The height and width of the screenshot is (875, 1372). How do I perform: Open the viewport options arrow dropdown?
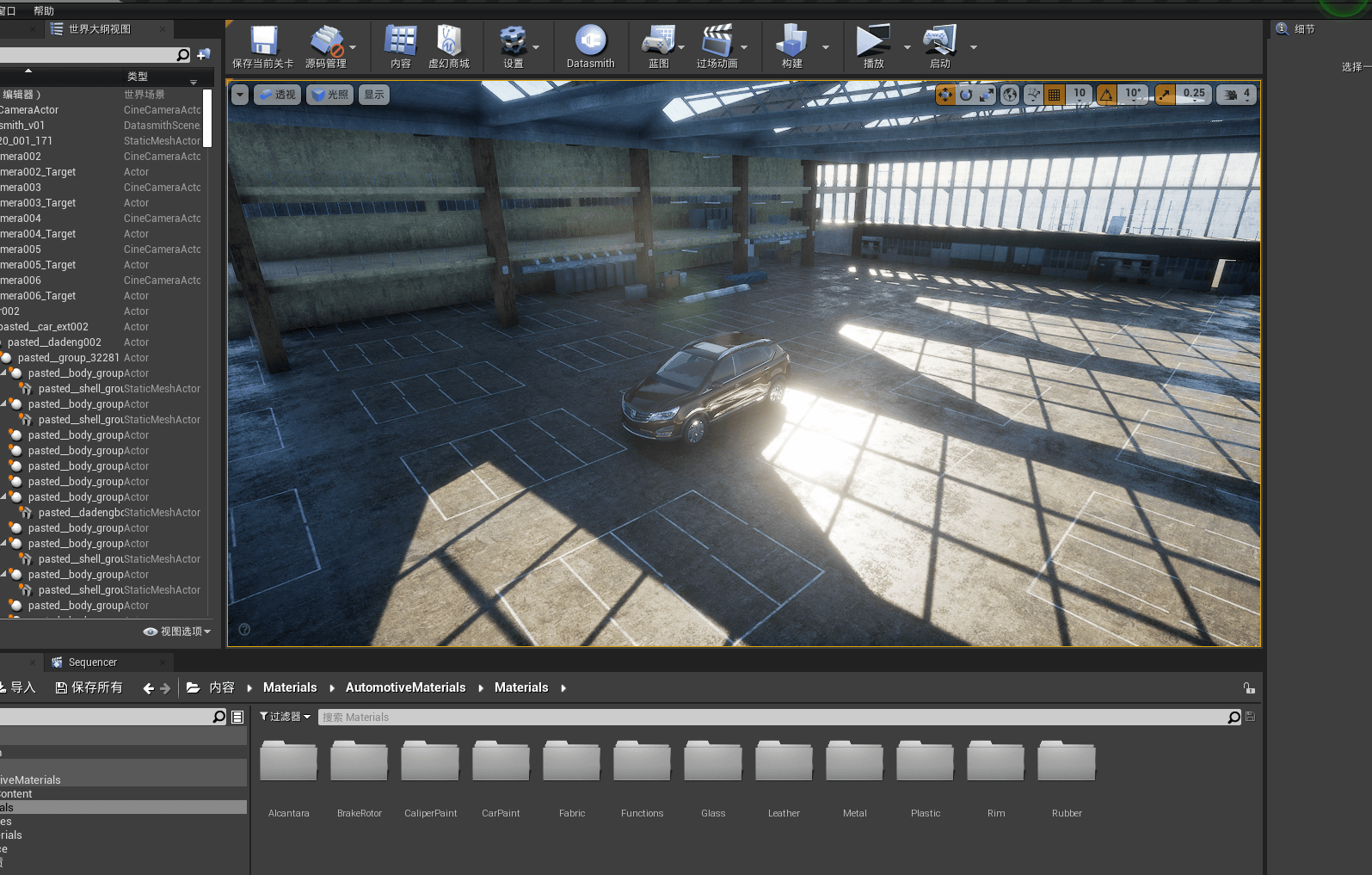pos(240,95)
